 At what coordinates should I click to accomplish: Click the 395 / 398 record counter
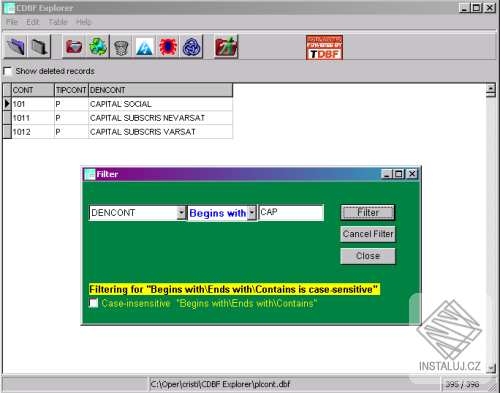(x=462, y=384)
